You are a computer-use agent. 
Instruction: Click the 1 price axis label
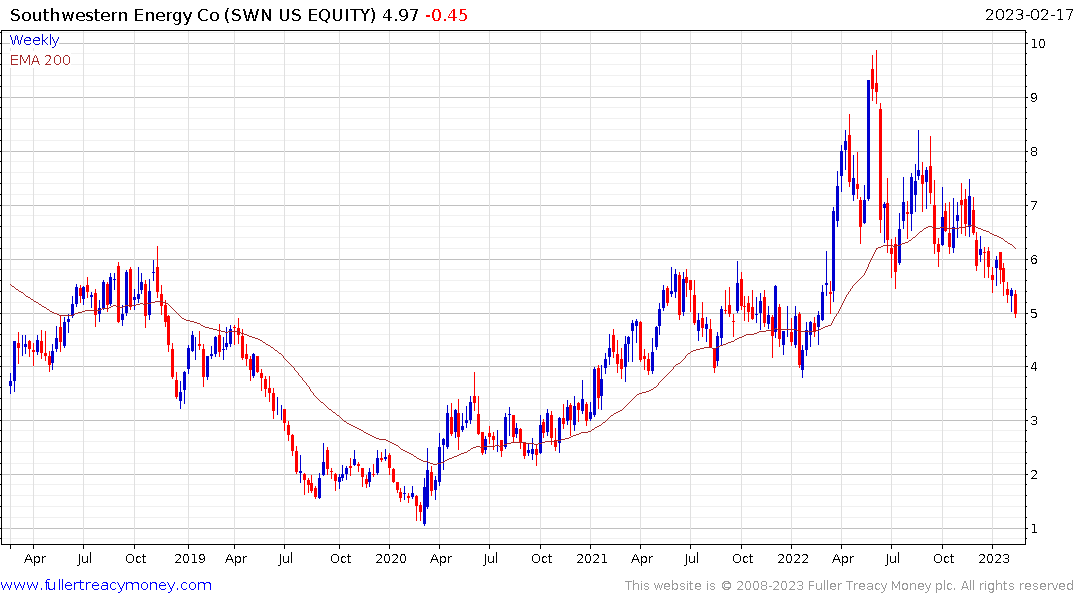coord(1034,529)
